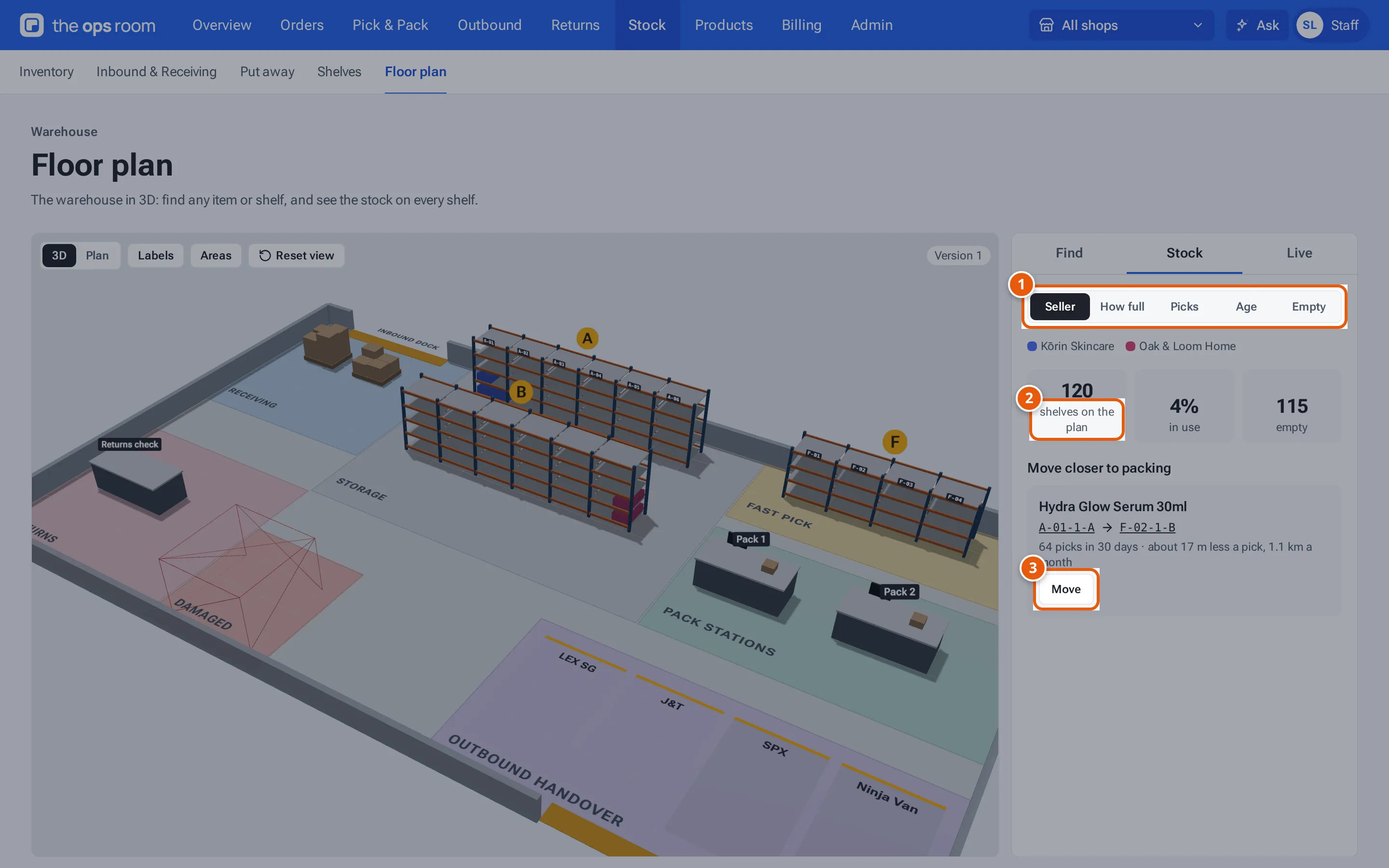This screenshot has height=868, width=1389.
Task: Select the Picks colouring mode
Action: (1184, 307)
